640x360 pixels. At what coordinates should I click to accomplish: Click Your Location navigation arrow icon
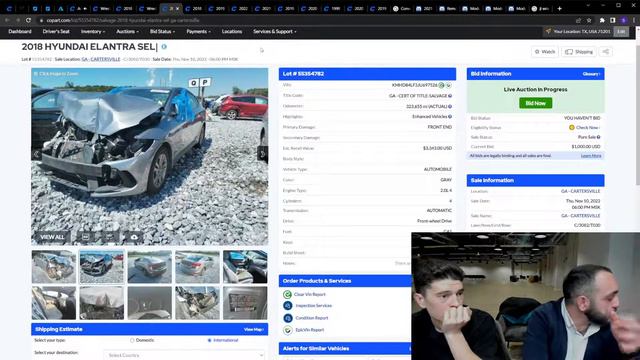click(548, 31)
